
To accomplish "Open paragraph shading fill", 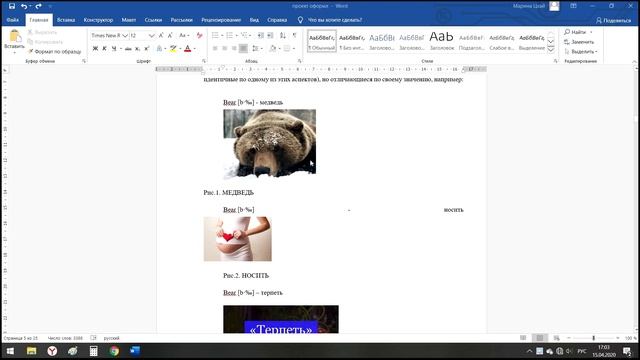I will 273,49.
